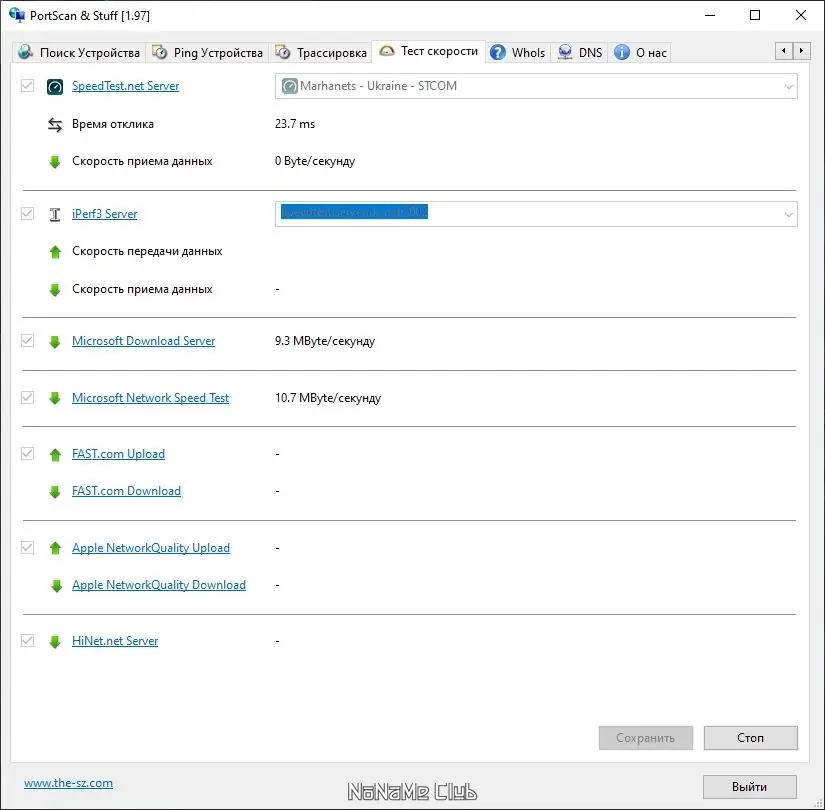Click the 0 Byte/секунду value

tap(315, 161)
